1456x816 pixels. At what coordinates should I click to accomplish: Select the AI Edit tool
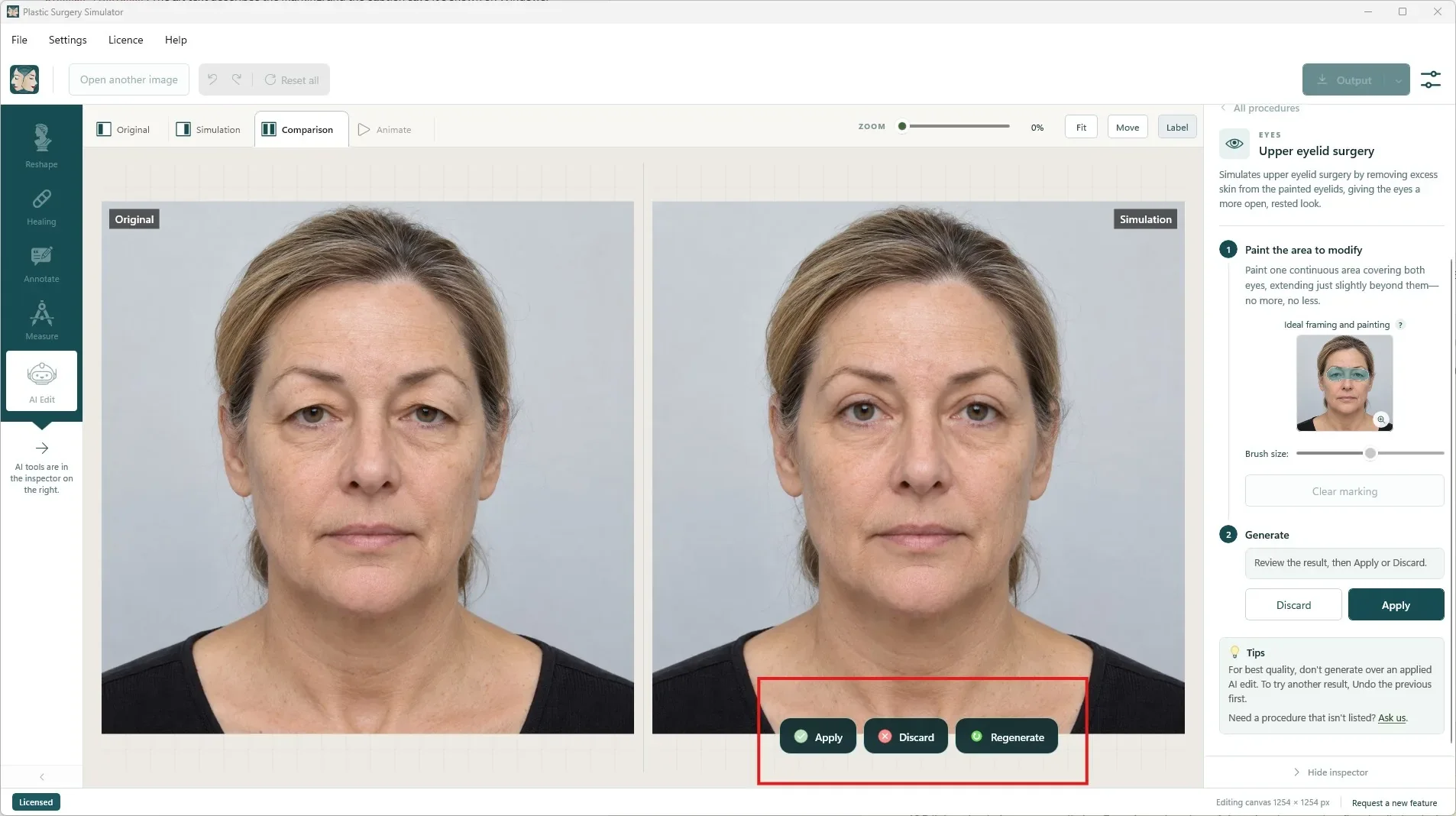click(x=41, y=380)
